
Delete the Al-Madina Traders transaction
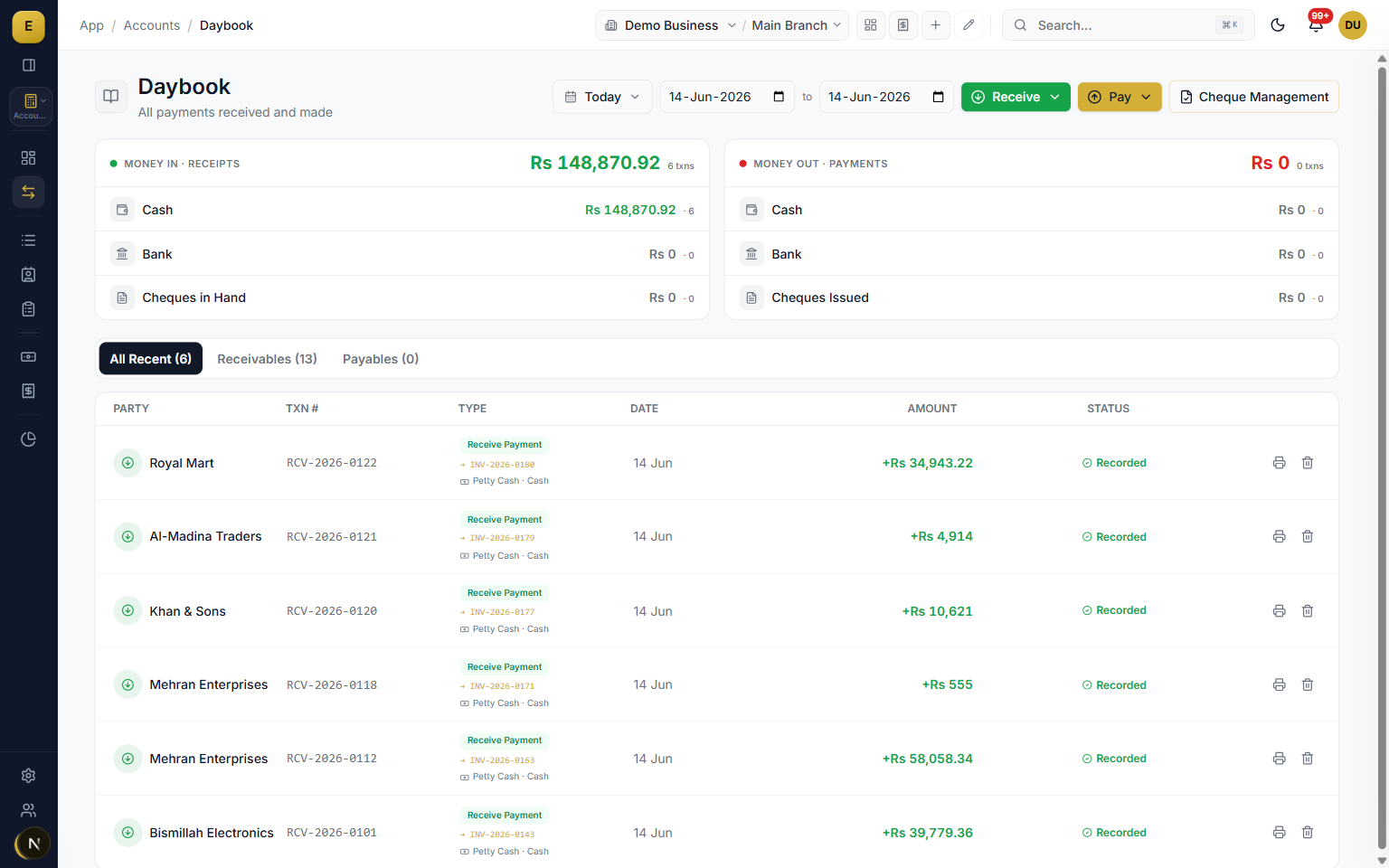click(1308, 537)
